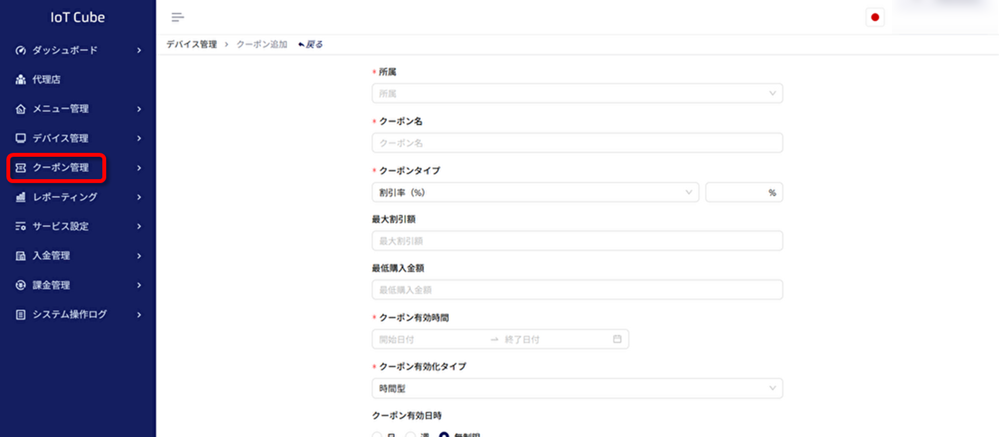
Task: Click the dashboard gauge icon in sidebar
Action: [21, 50]
